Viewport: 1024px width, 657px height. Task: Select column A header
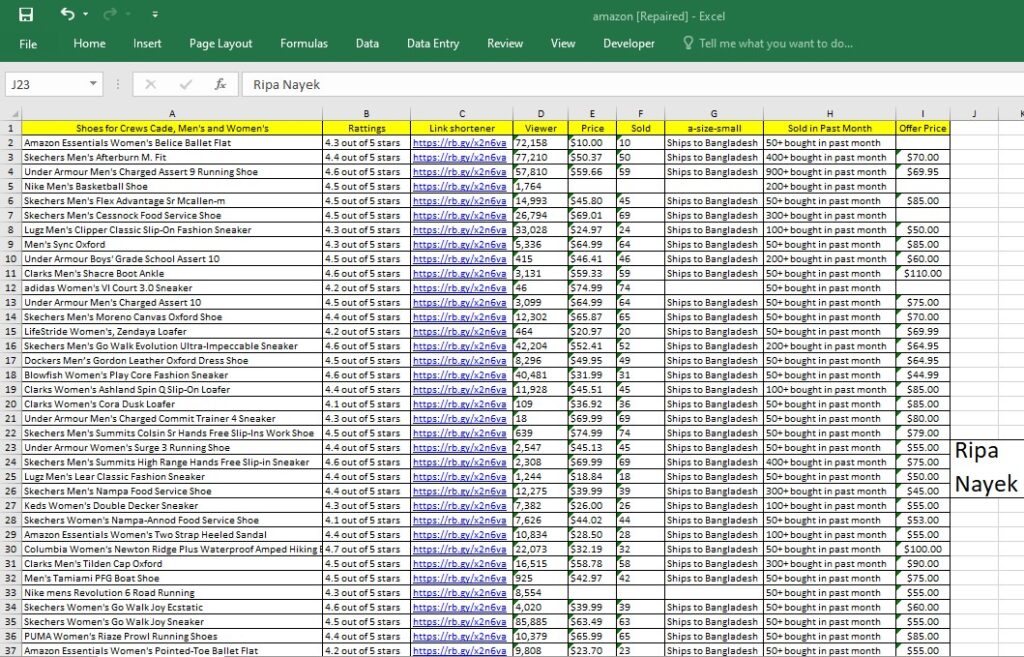pos(172,114)
